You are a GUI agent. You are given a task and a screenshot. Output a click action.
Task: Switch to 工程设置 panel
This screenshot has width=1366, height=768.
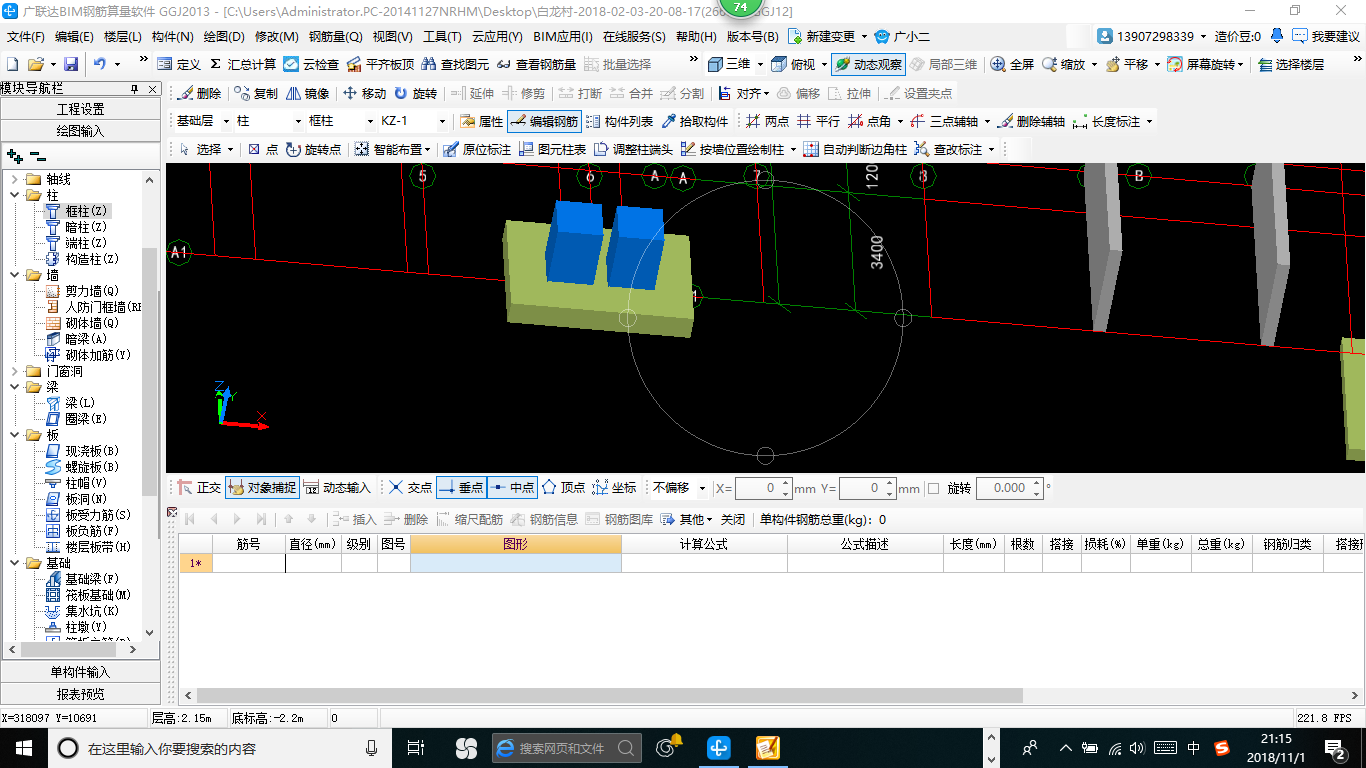point(80,109)
